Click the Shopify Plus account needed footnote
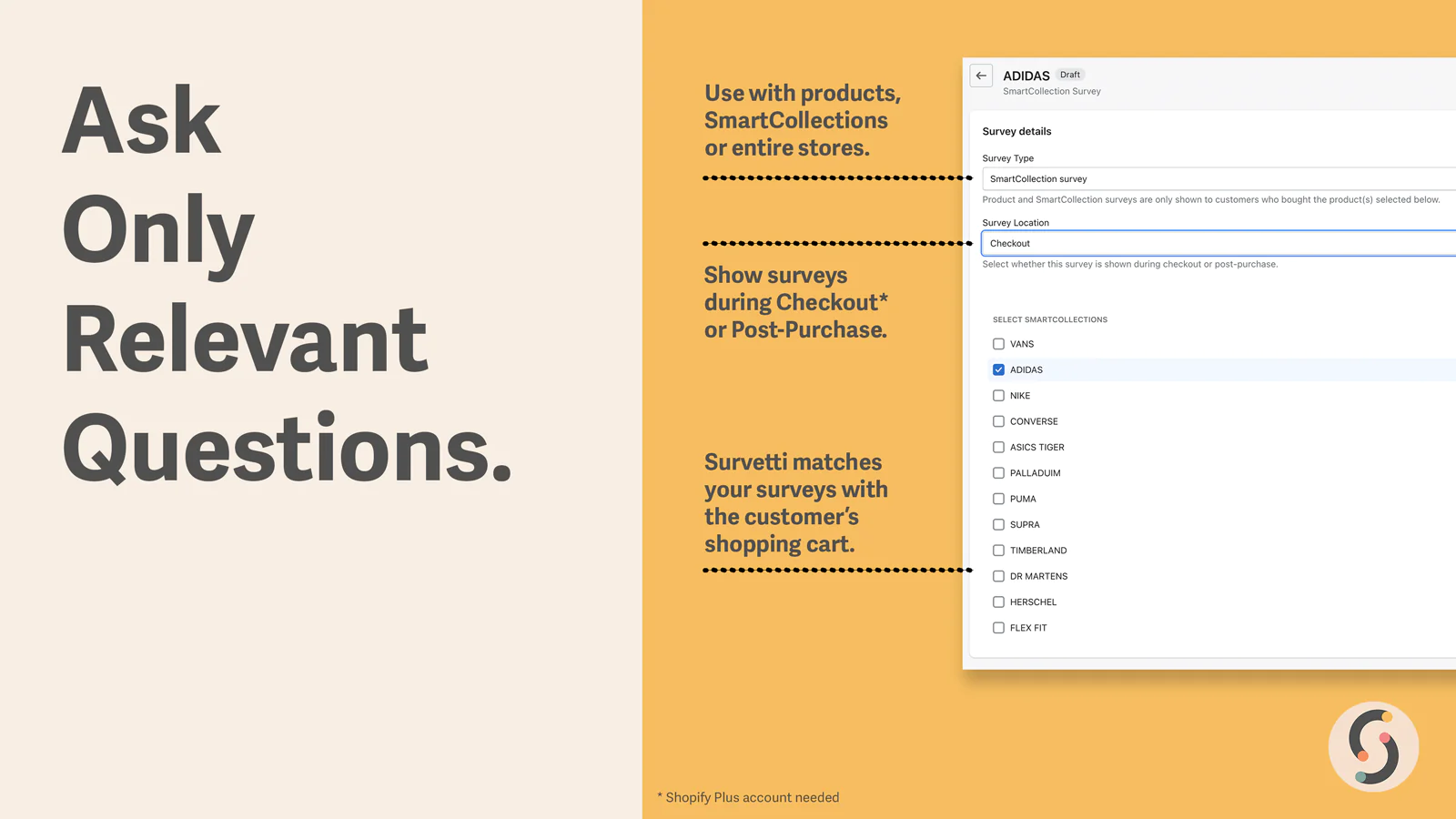 pos(748,797)
